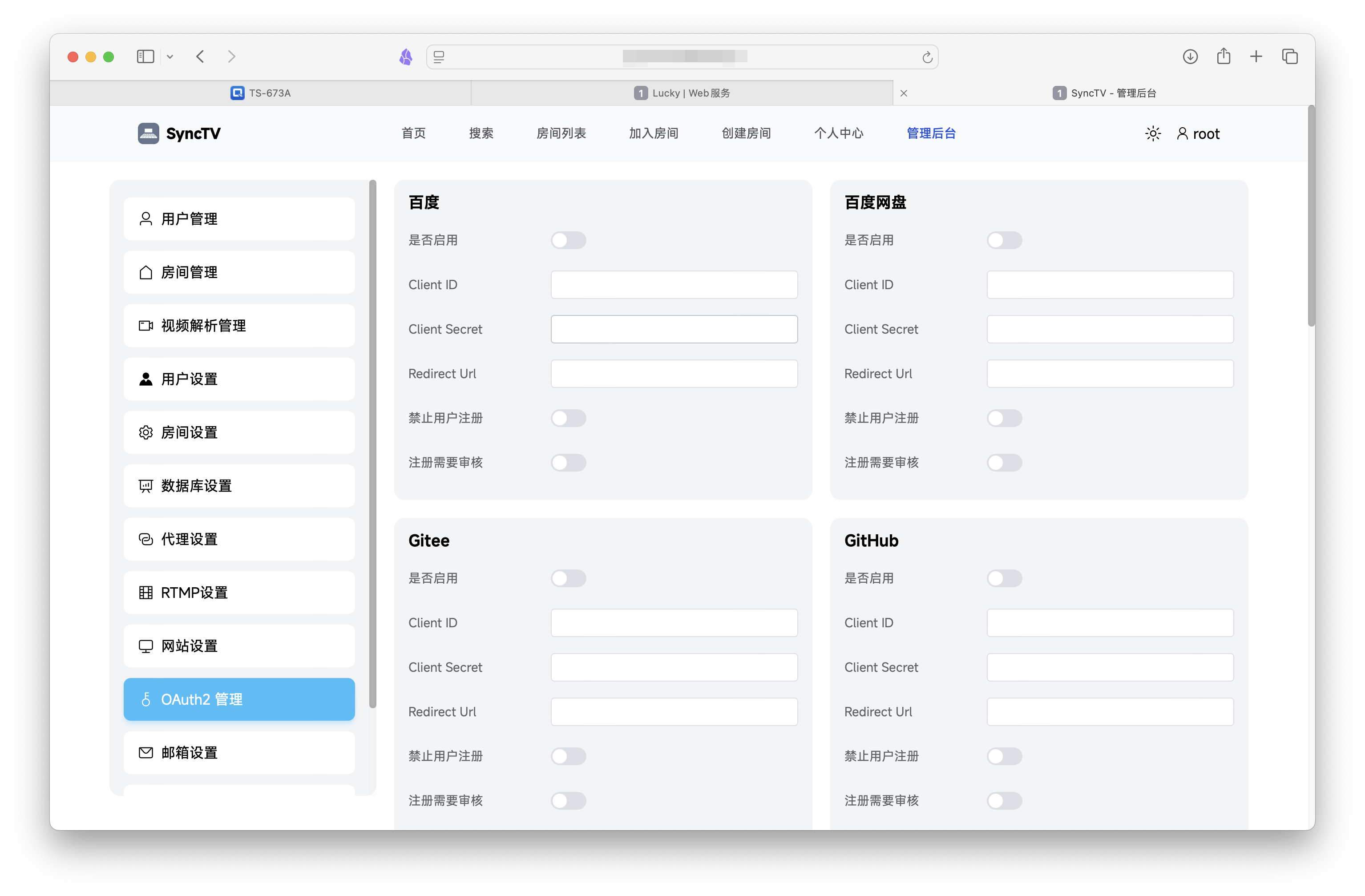Enable the 百度网盘 是否启用 switch

1004,240
